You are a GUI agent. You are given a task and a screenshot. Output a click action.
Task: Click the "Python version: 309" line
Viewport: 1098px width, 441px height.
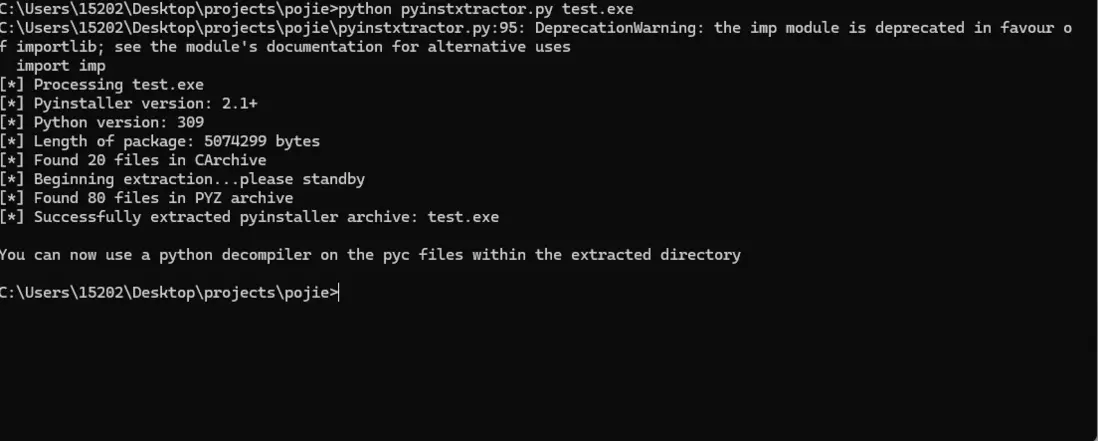tap(118, 123)
